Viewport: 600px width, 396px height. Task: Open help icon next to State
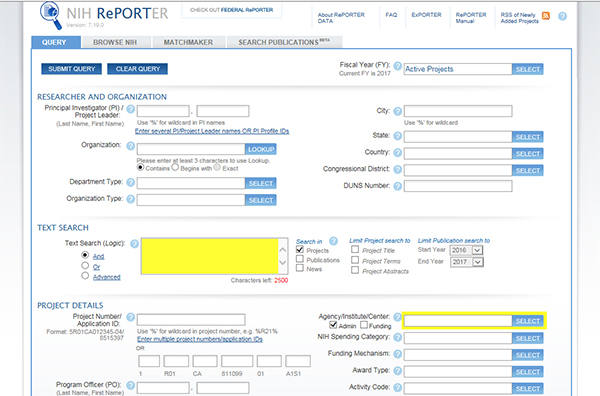click(398, 136)
